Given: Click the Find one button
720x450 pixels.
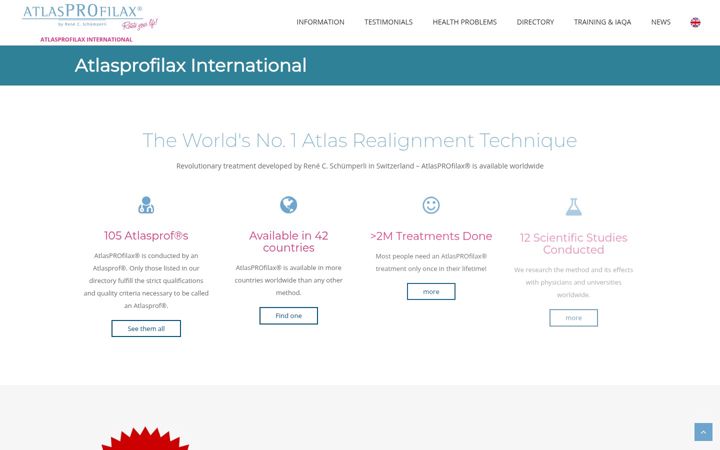Looking at the screenshot, I should 288,315.
